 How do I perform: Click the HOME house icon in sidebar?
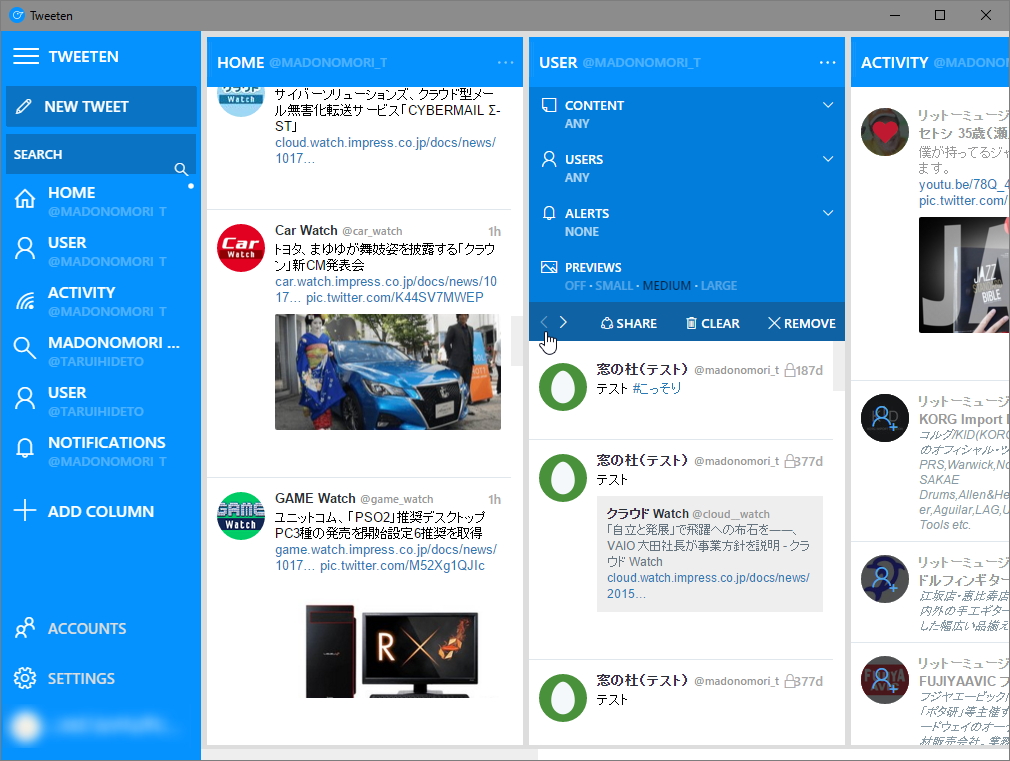pos(25,198)
